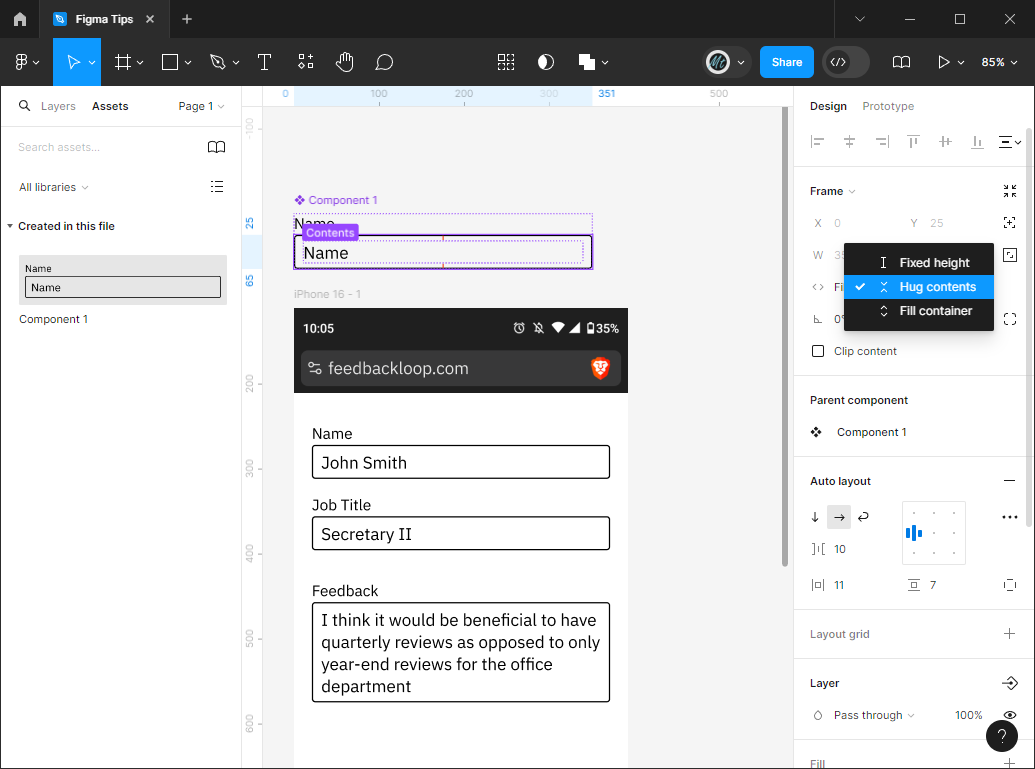1035x769 pixels.
Task: Open the team library book icon
Action: (216, 147)
